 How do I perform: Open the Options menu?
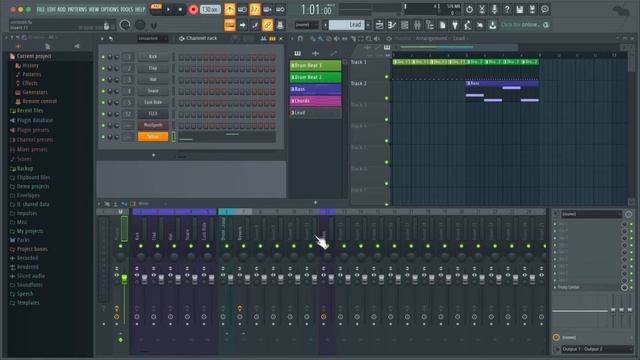point(109,9)
